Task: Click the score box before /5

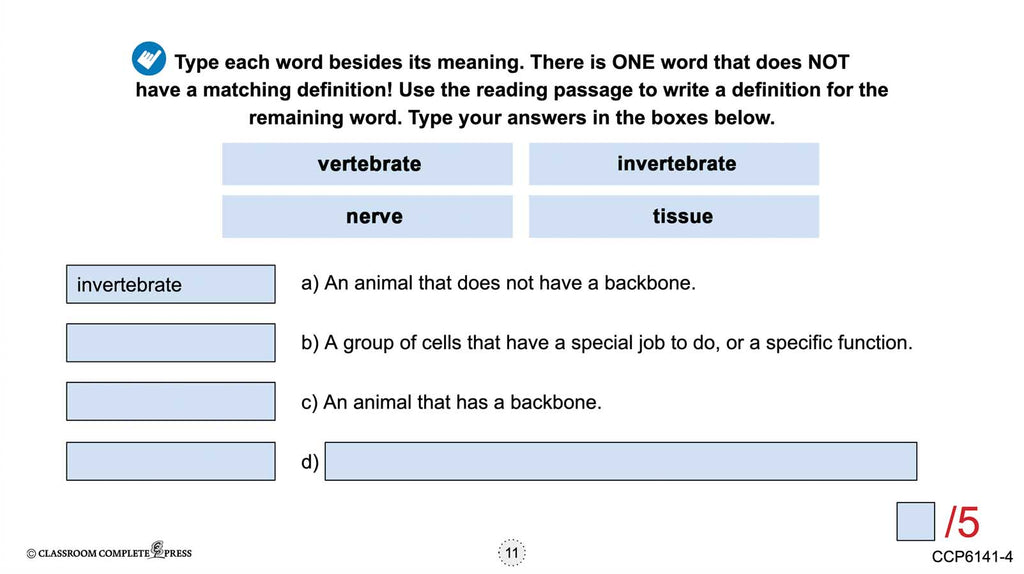Action: (x=916, y=521)
